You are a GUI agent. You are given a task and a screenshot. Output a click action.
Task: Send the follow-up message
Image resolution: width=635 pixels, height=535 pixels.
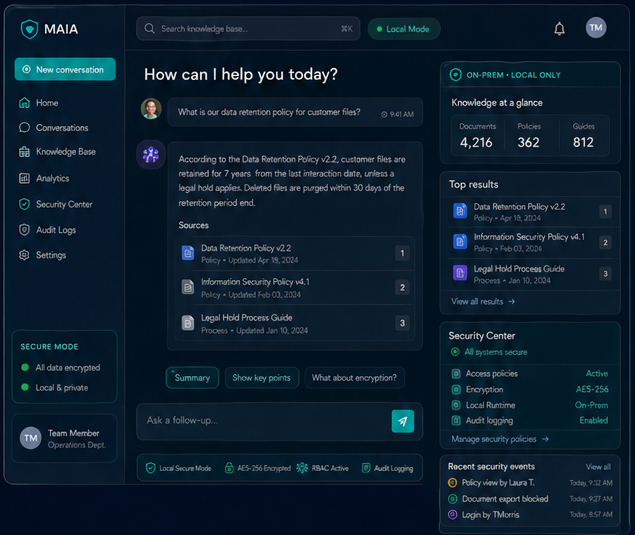[x=403, y=421]
